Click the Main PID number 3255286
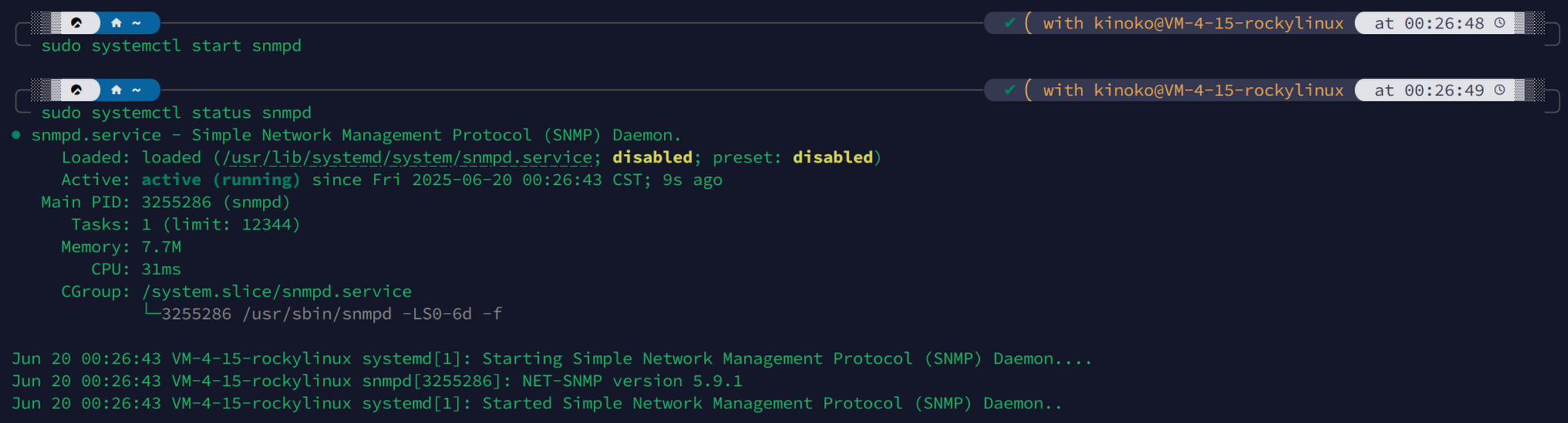The height and width of the screenshot is (423, 1568). tap(177, 202)
